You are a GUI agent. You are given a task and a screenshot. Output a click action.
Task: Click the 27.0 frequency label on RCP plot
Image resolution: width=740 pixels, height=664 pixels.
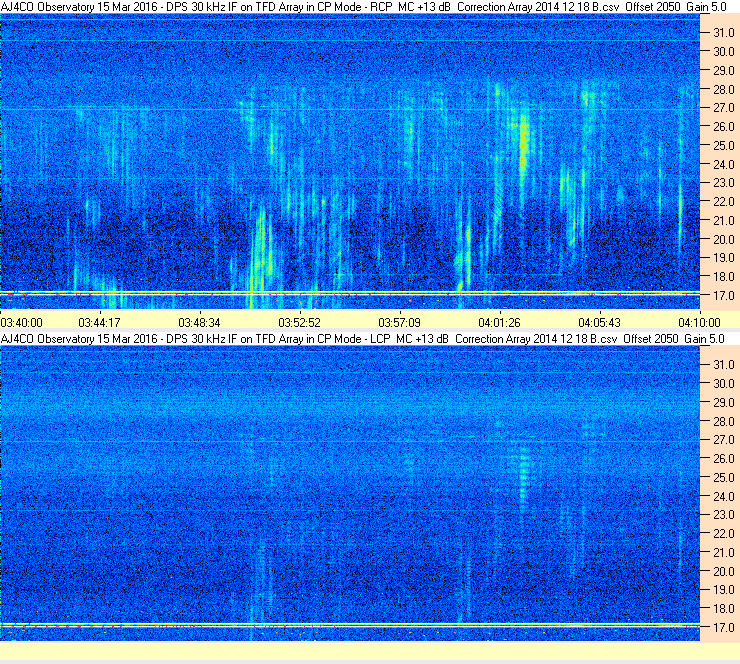(724, 108)
